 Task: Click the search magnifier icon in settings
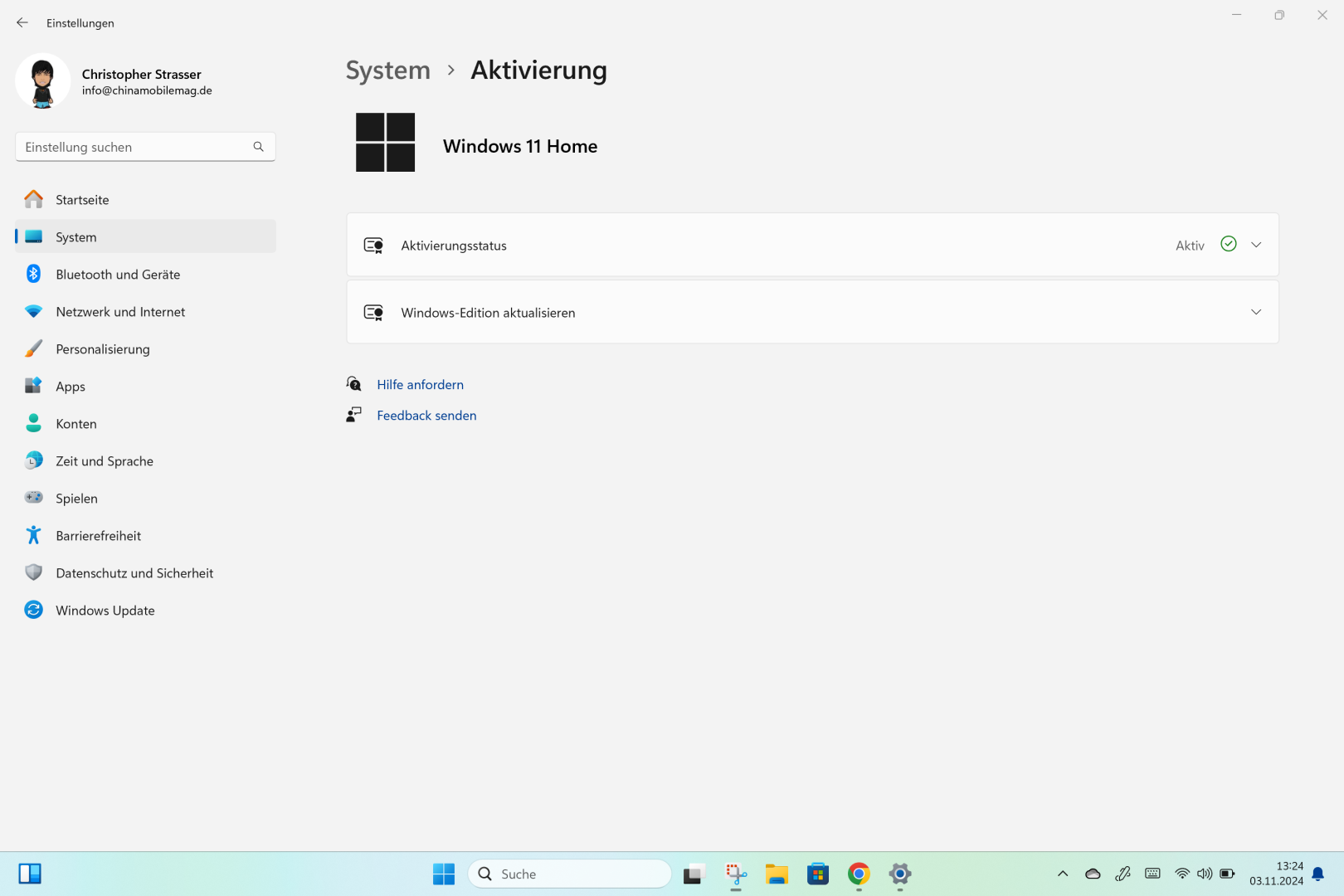pos(258,147)
